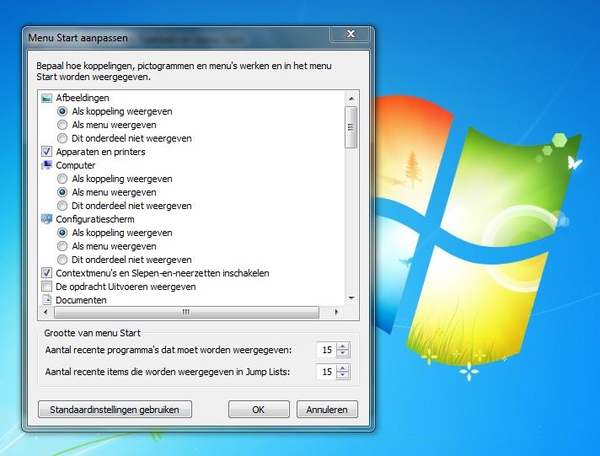The image size is (600, 456).
Task: Select 'Als menu weergeven' under Configuratiescherm
Action: tap(62, 246)
